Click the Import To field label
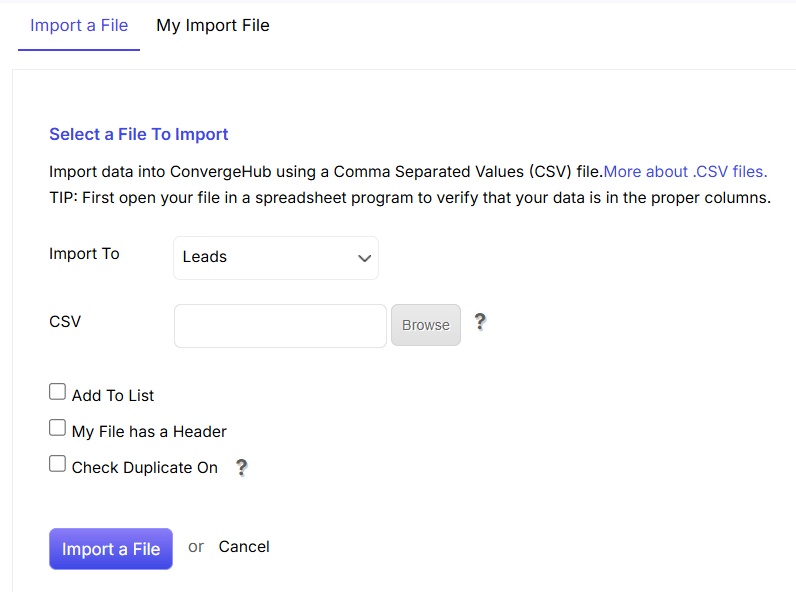 pyautogui.click(x=84, y=253)
